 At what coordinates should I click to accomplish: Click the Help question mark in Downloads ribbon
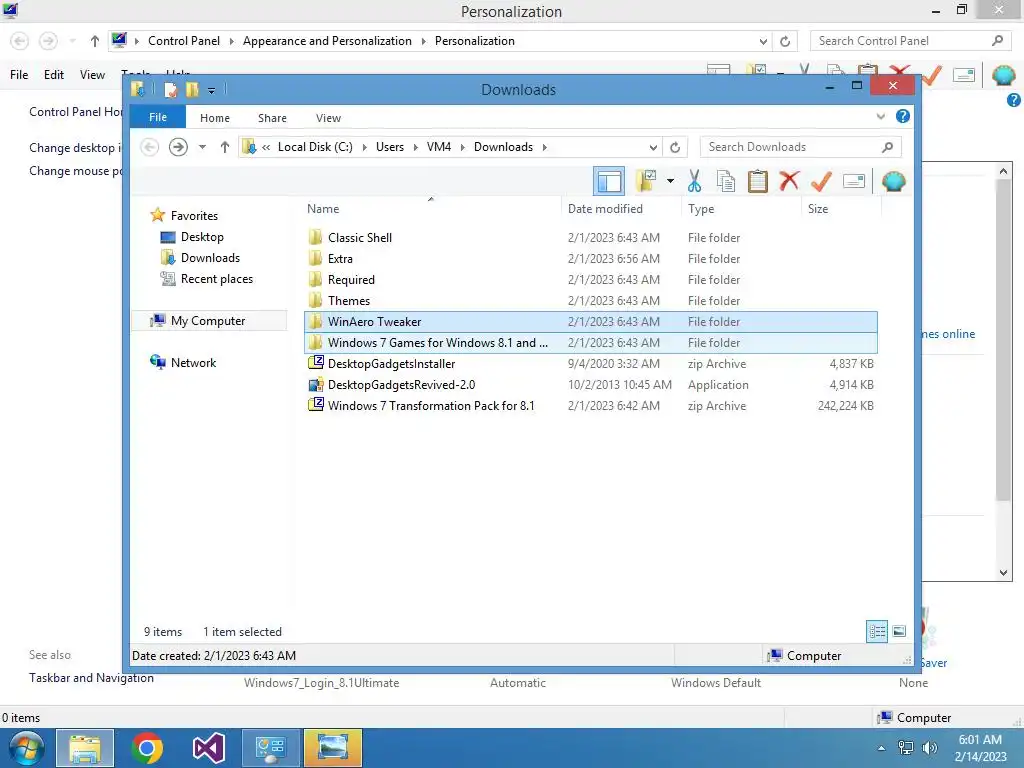[x=903, y=116]
